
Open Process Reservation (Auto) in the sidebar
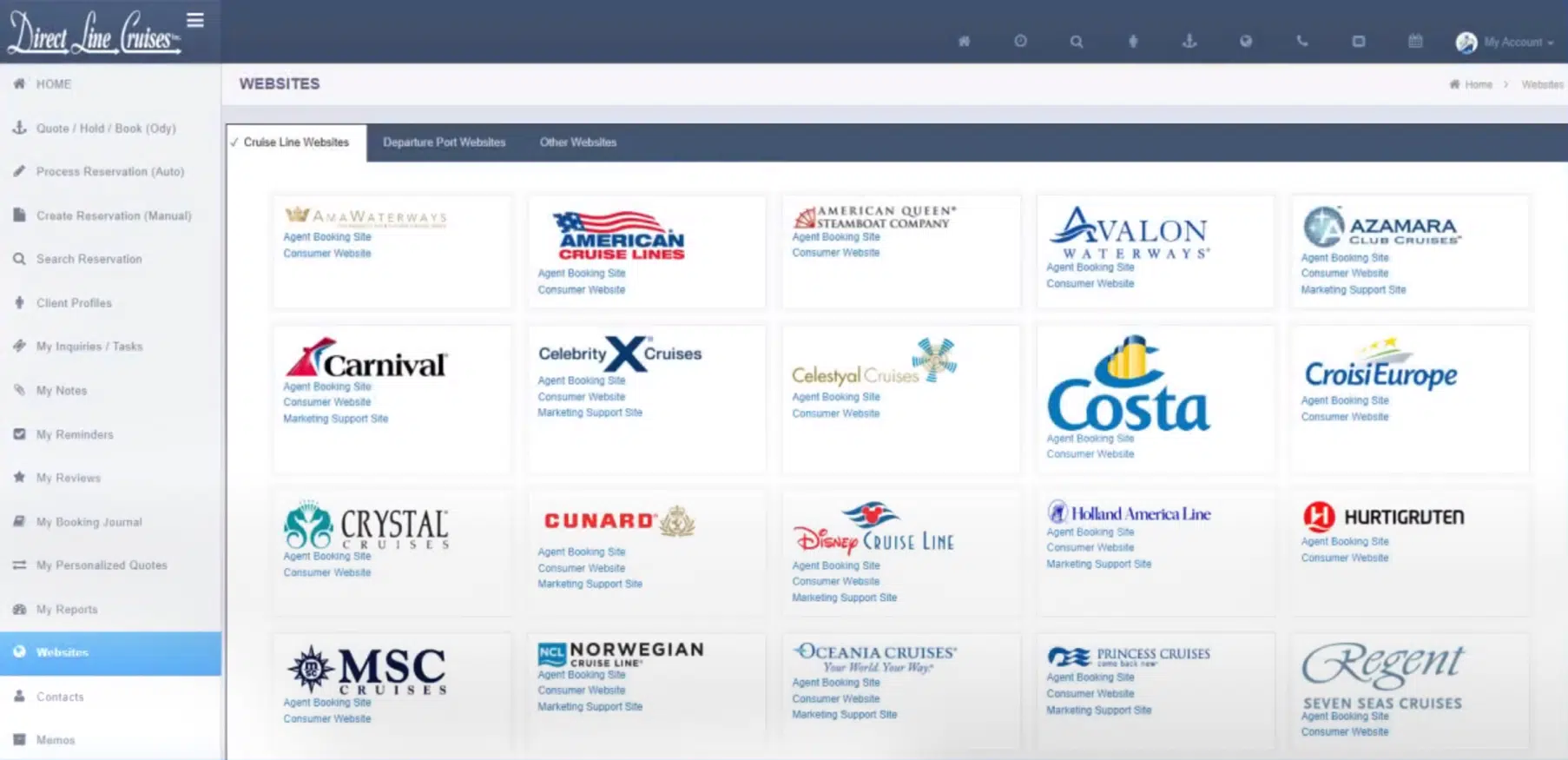tap(110, 171)
